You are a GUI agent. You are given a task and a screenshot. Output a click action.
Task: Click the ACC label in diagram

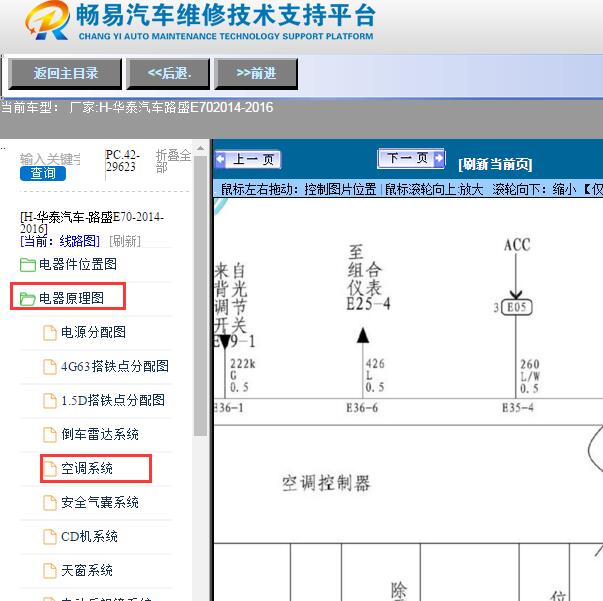coord(517,245)
